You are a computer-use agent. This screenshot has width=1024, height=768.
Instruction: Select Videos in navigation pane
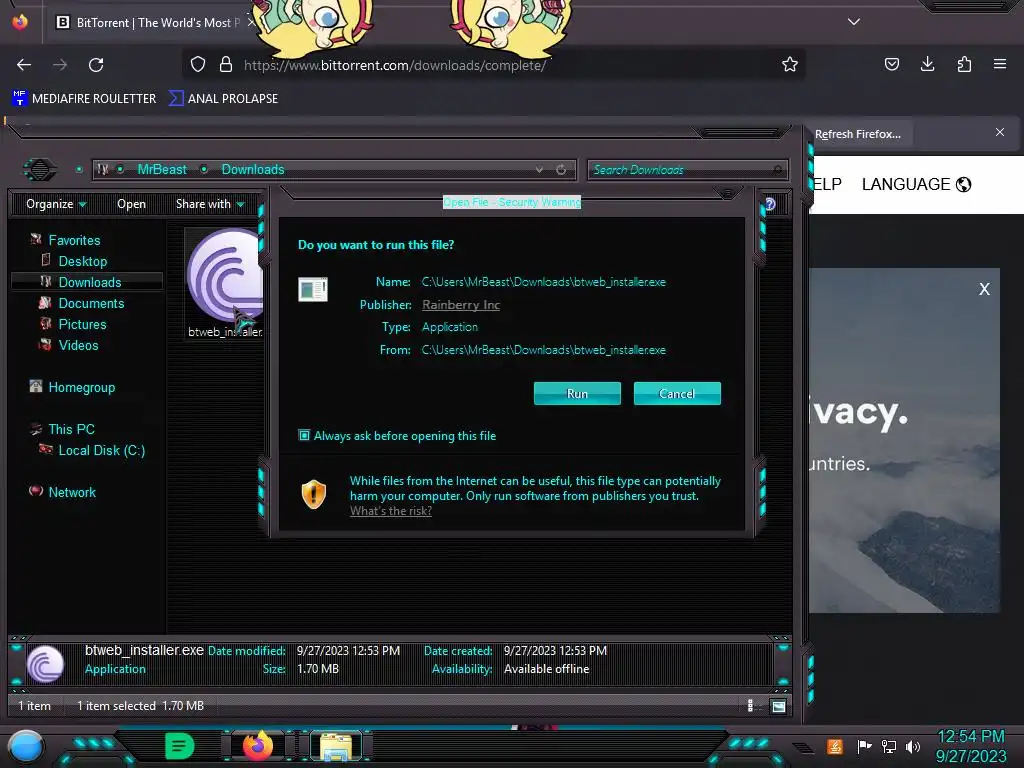(x=69, y=345)
